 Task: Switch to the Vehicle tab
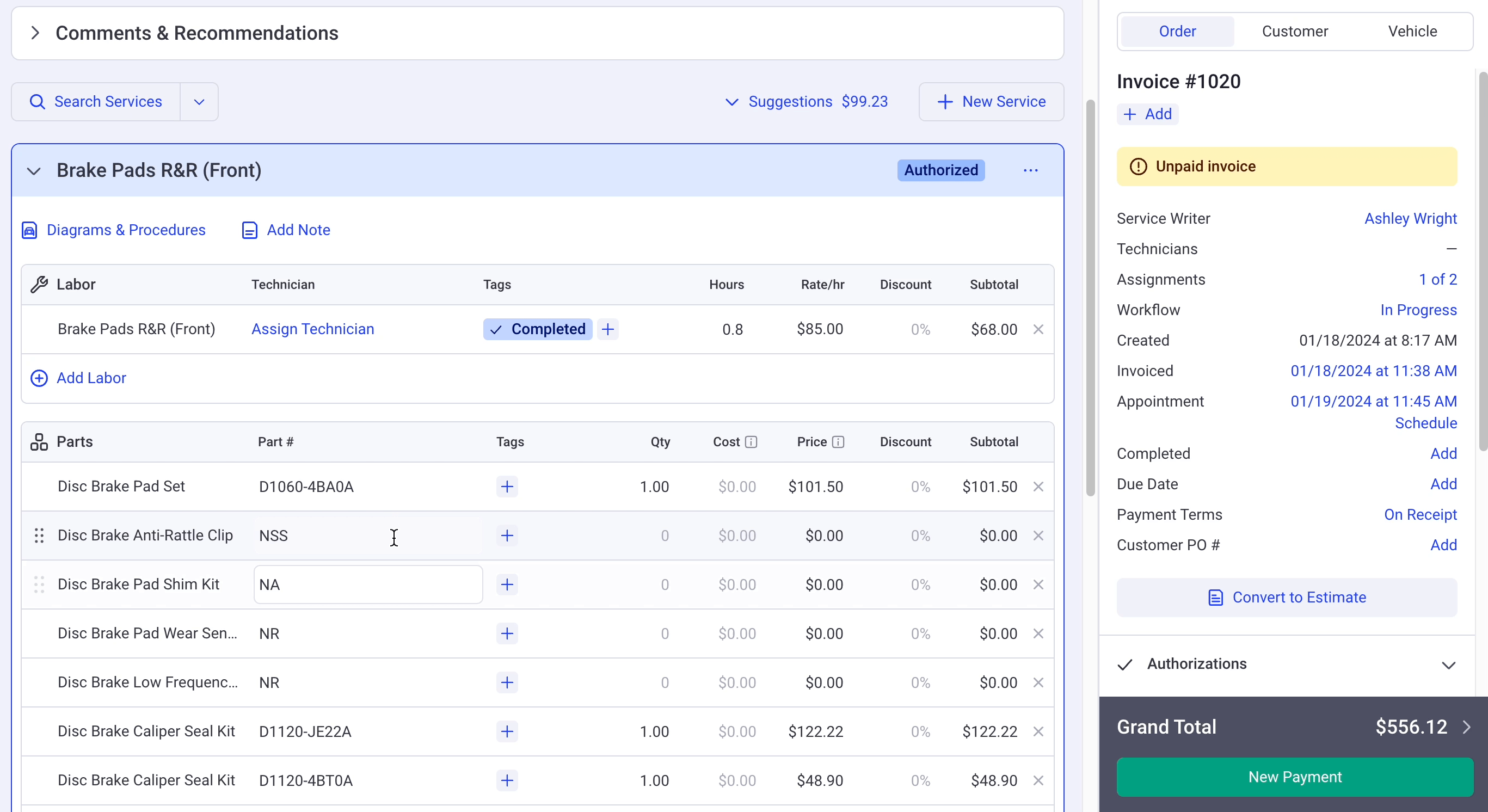pos(1412,31)
